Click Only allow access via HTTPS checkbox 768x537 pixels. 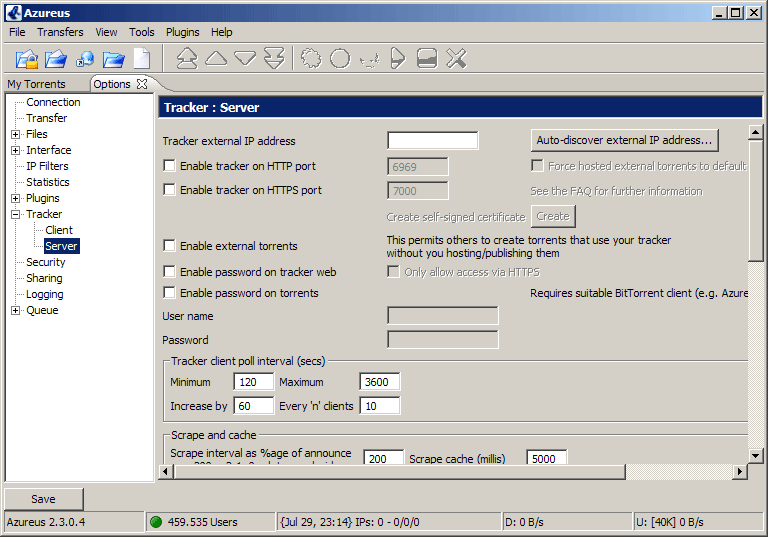[x=393, y=271]
